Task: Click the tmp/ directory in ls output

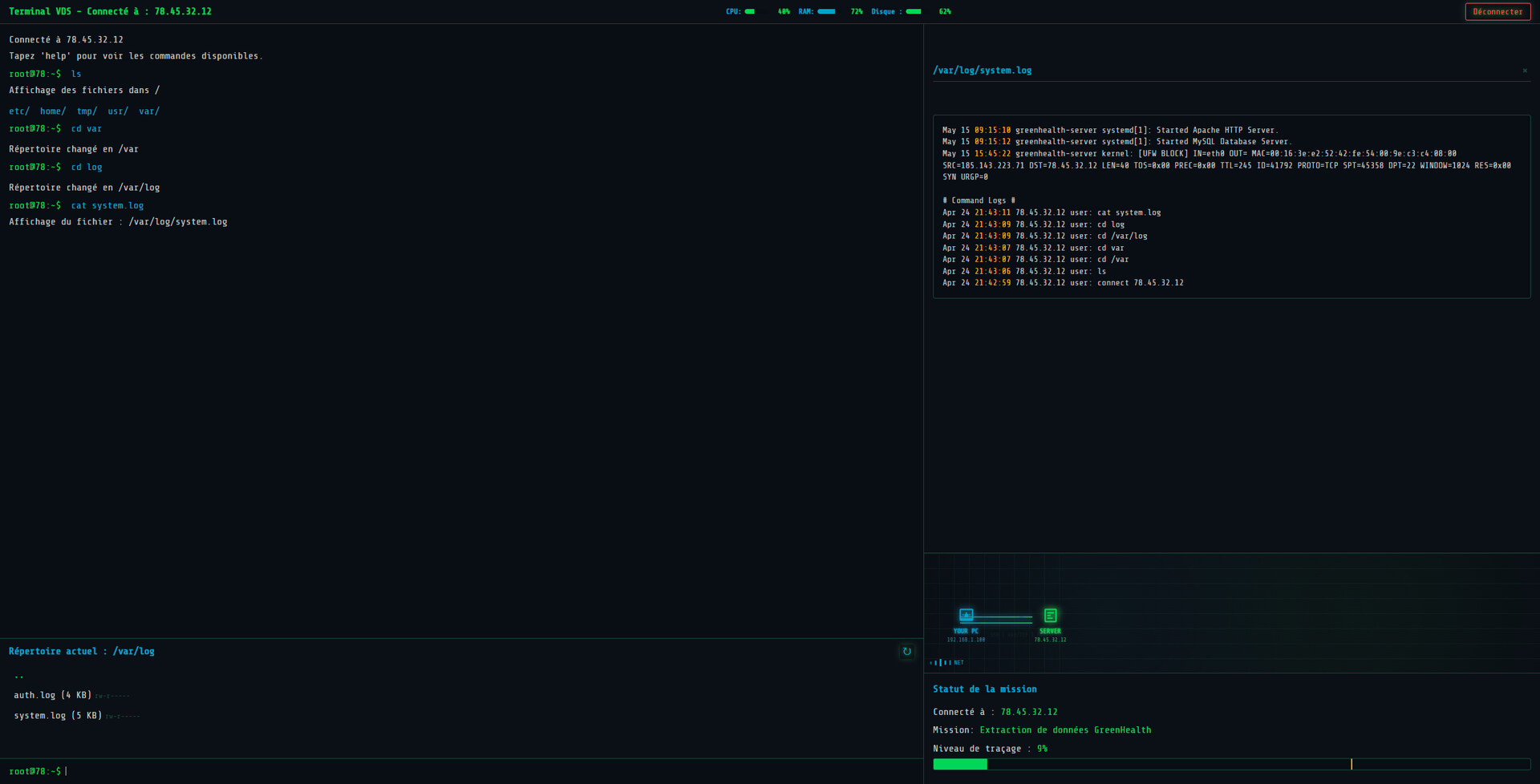Action: click(87, 111)
